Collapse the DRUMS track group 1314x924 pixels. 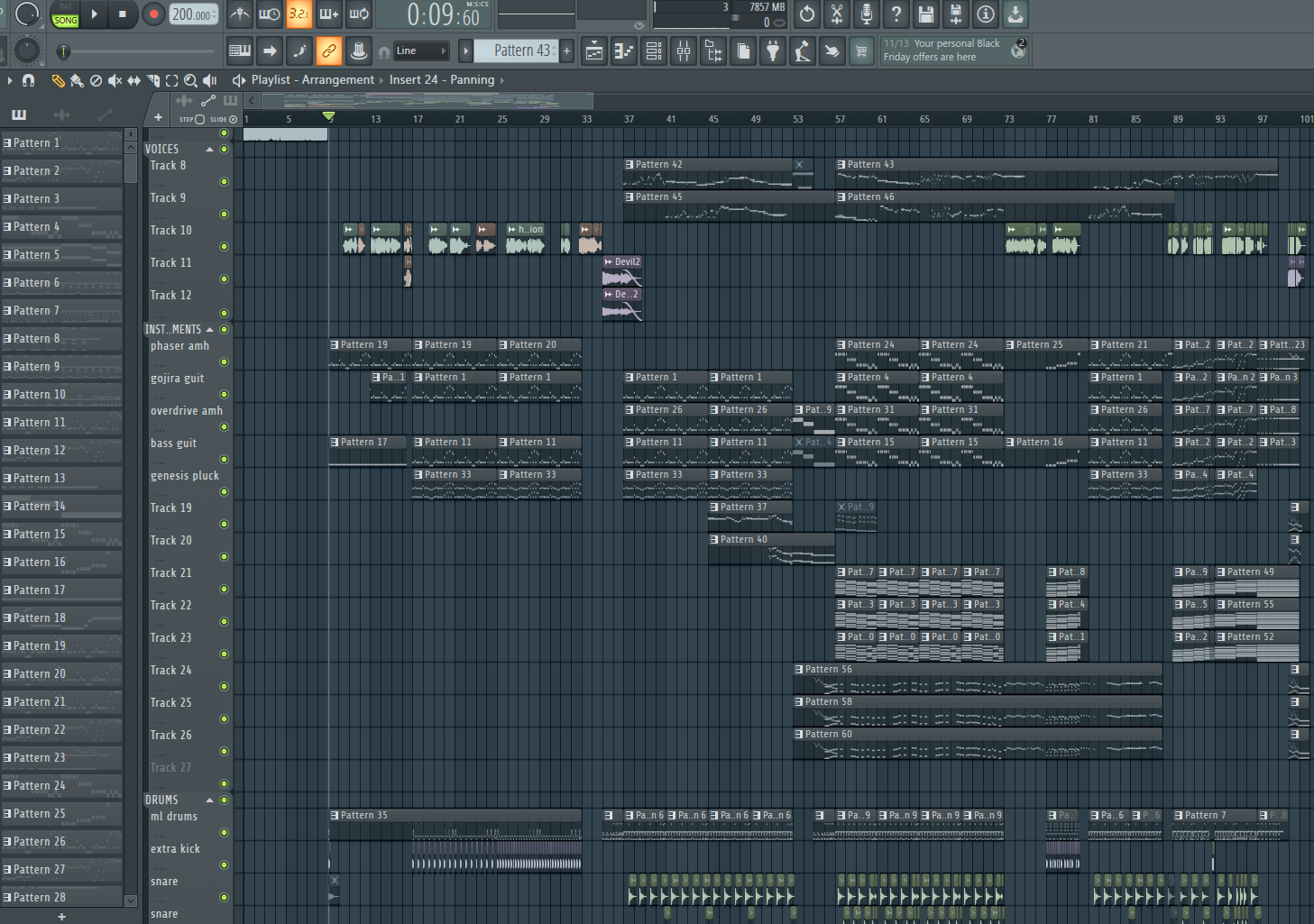pos(210,800)
